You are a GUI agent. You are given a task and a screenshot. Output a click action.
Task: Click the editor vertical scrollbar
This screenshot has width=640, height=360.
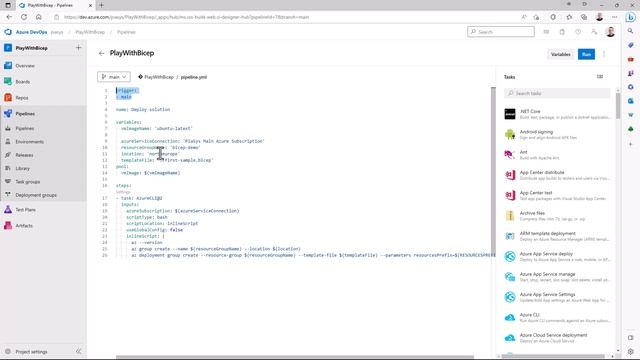493,171
